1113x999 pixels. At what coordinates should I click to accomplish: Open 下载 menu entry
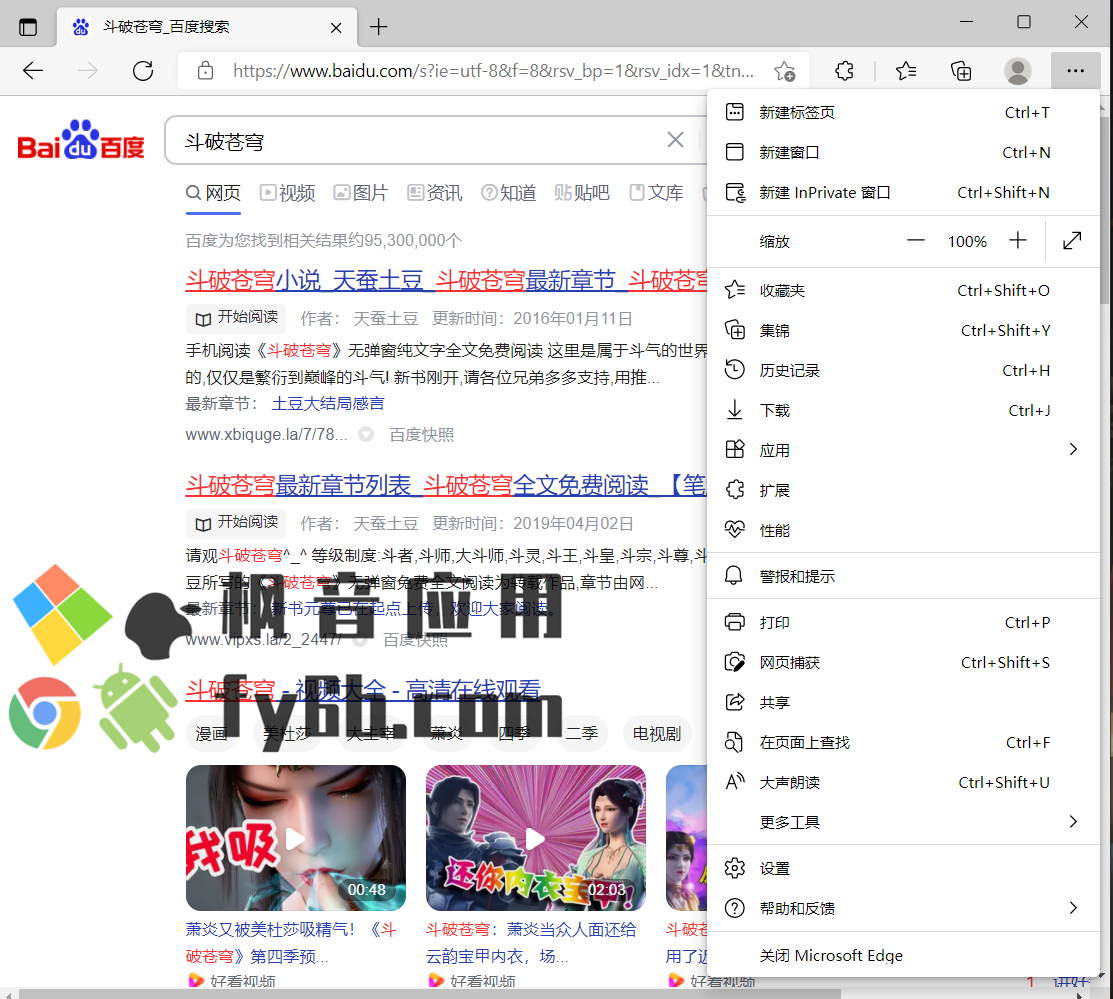(903, 410)
